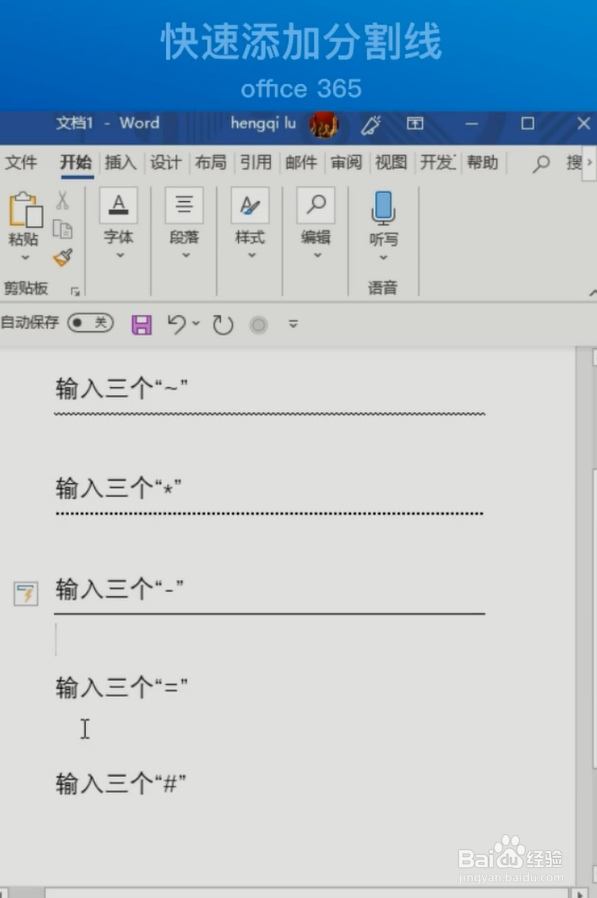Image resolution: width=597 pixels, height=898 pixels.
Task: Collapse the ribbon with the caret
Action: point(592,293)
